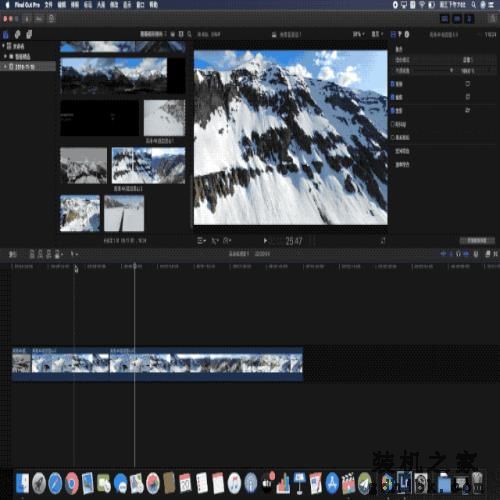Toggle timeline snapping button

tap(466, 254)
